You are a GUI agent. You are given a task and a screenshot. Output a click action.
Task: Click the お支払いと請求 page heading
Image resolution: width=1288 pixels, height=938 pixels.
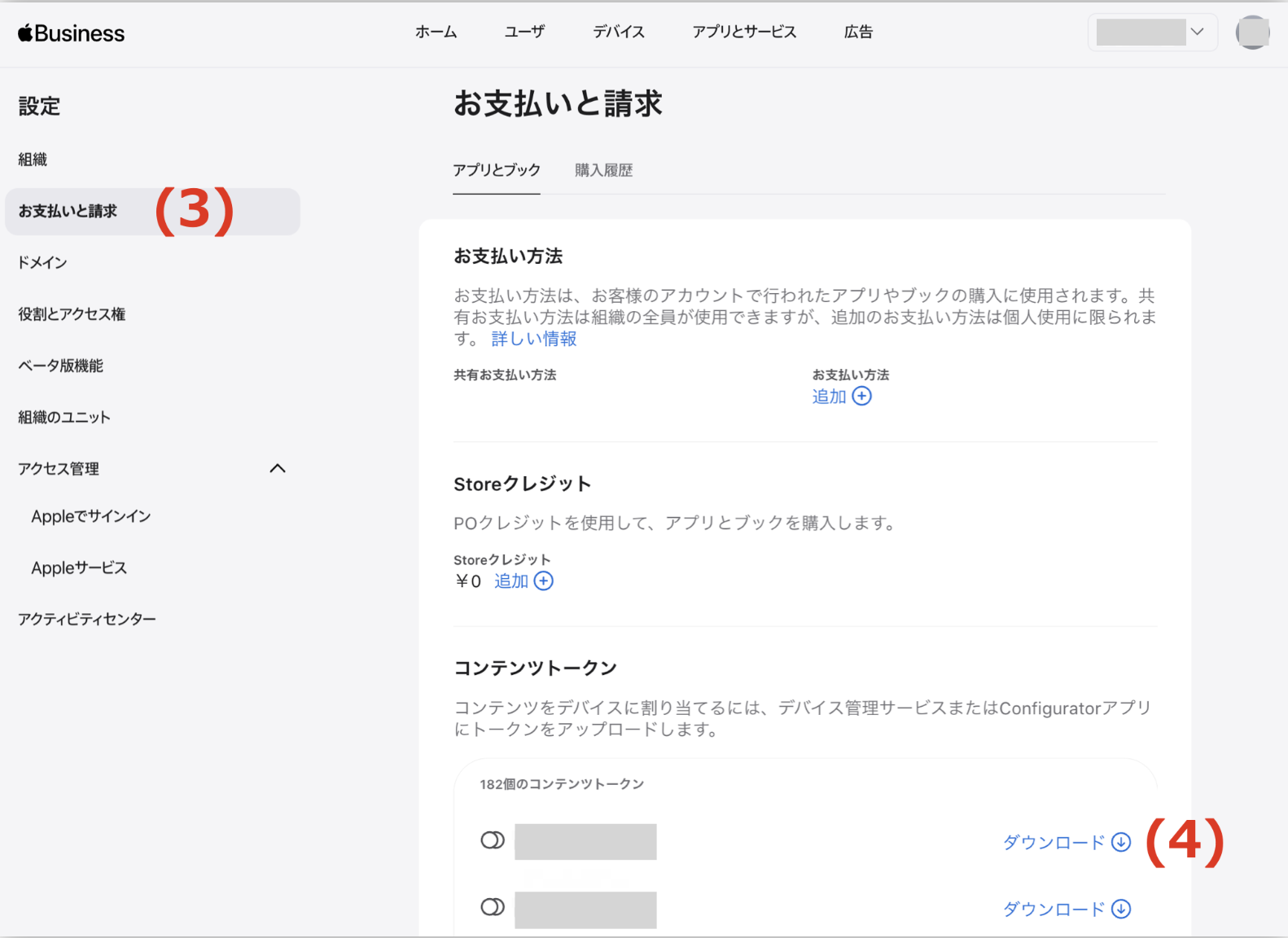click(558, 103)
